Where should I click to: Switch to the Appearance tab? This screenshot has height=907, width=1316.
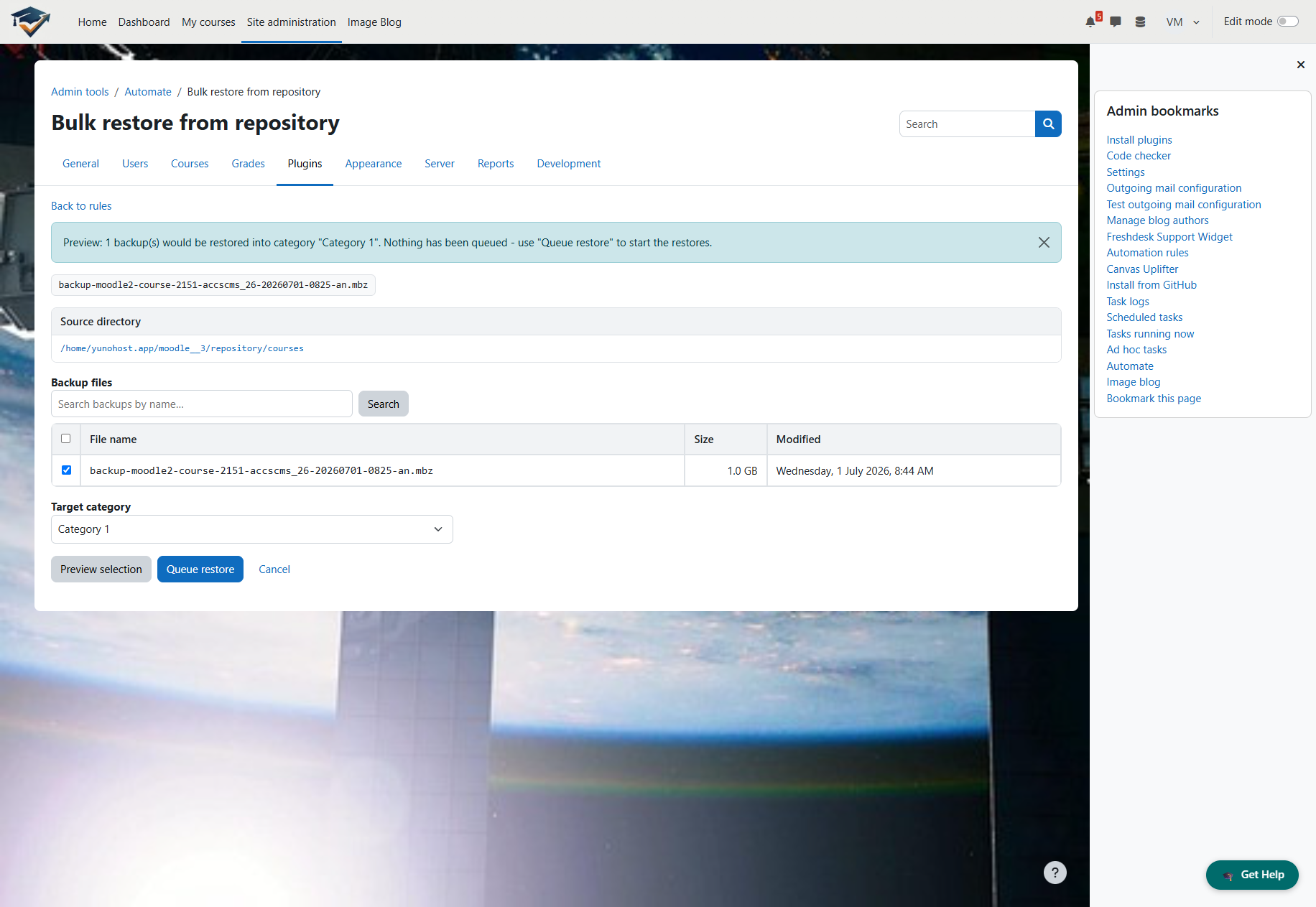(374, 164)
